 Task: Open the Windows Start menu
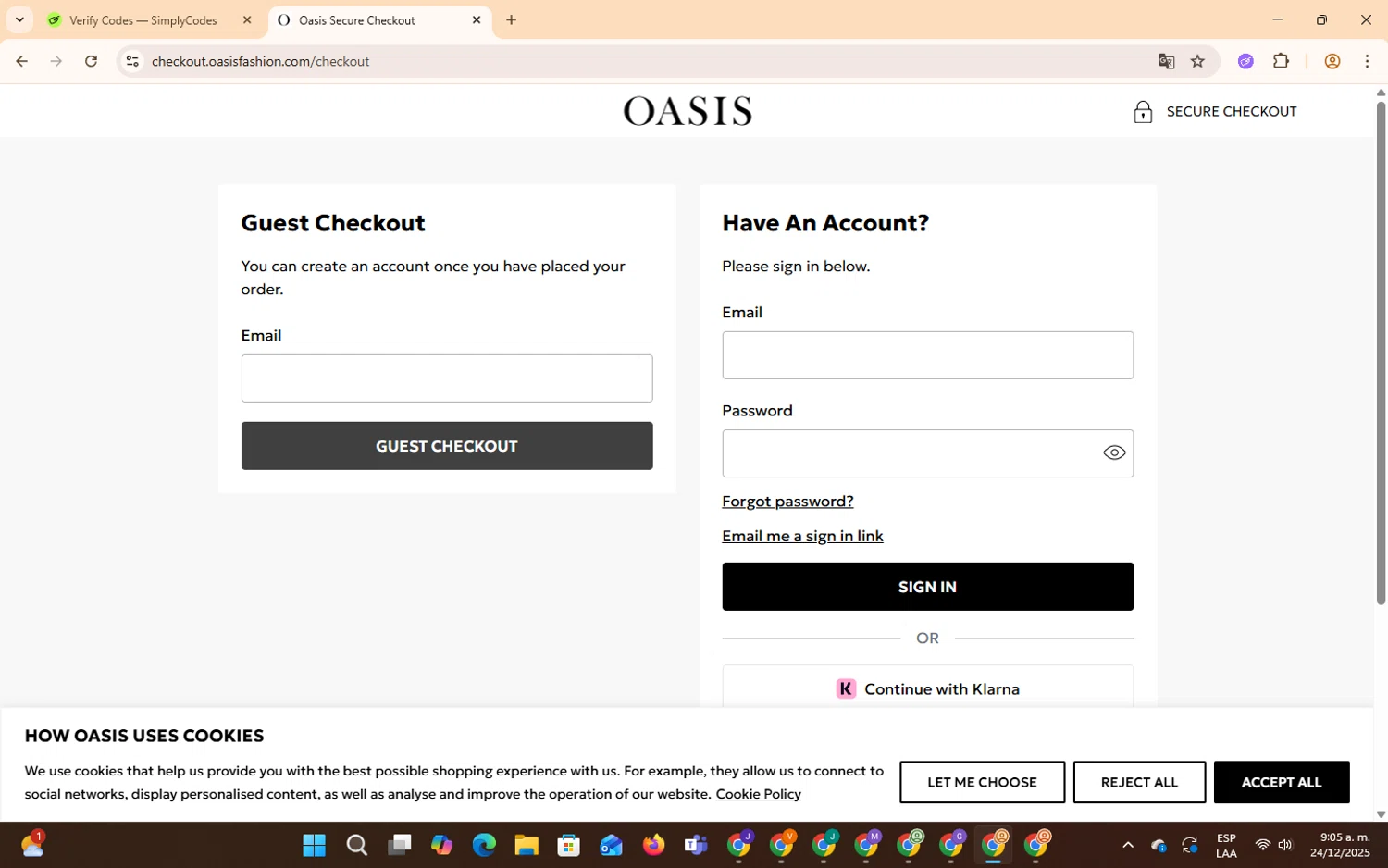click(314, 845)
